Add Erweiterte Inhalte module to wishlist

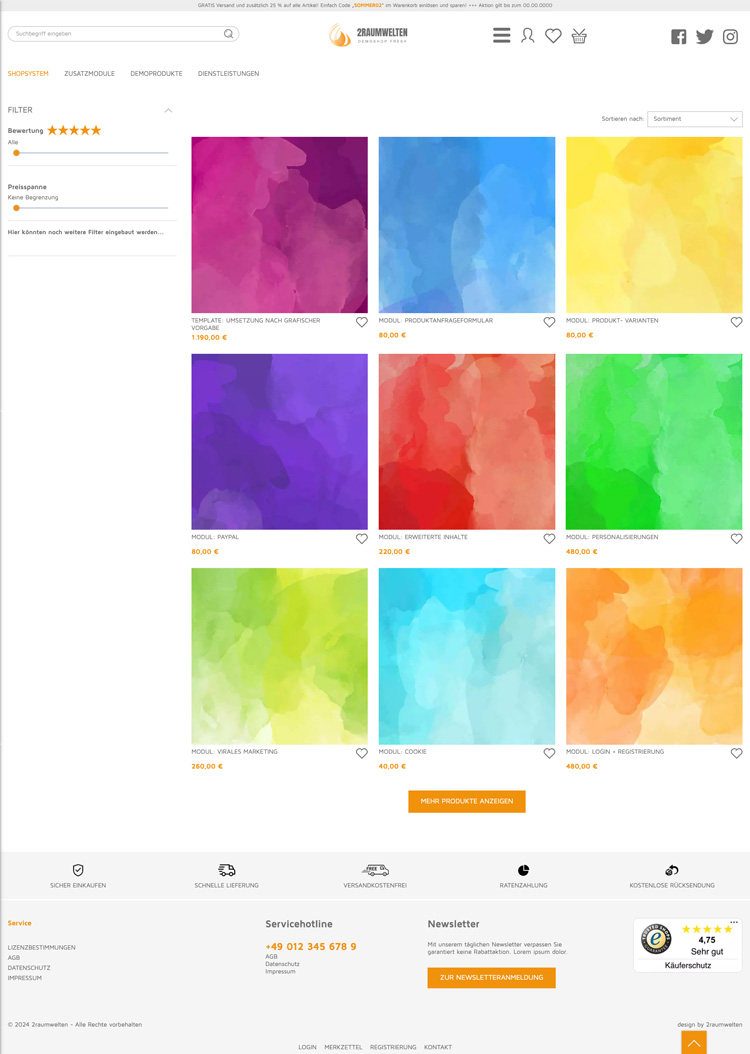coord(549,538)
